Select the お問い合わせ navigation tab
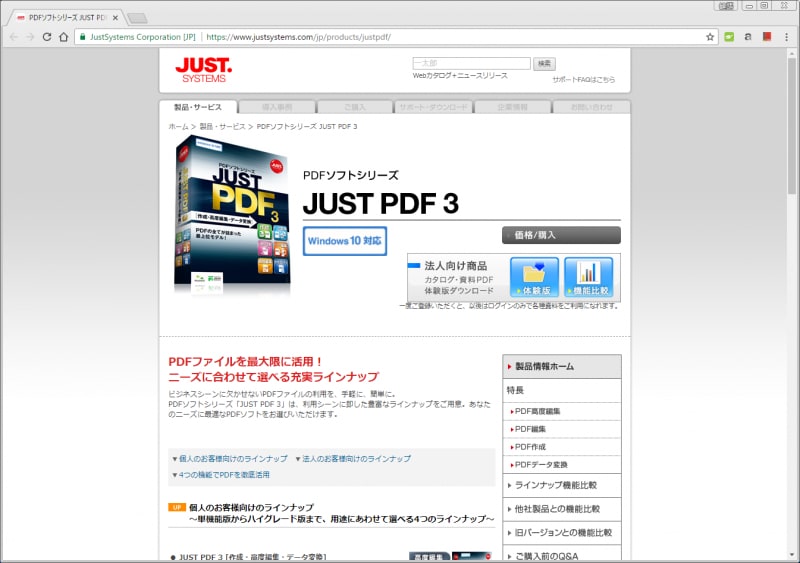800x563 pixels. pos(591,107)
